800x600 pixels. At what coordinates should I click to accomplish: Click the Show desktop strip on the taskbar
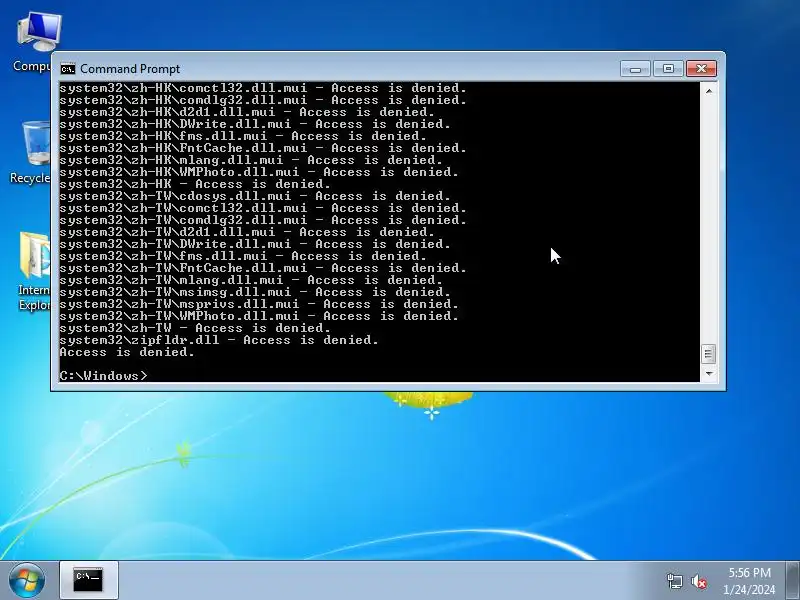pyautogui.click(x=793, y=581)
